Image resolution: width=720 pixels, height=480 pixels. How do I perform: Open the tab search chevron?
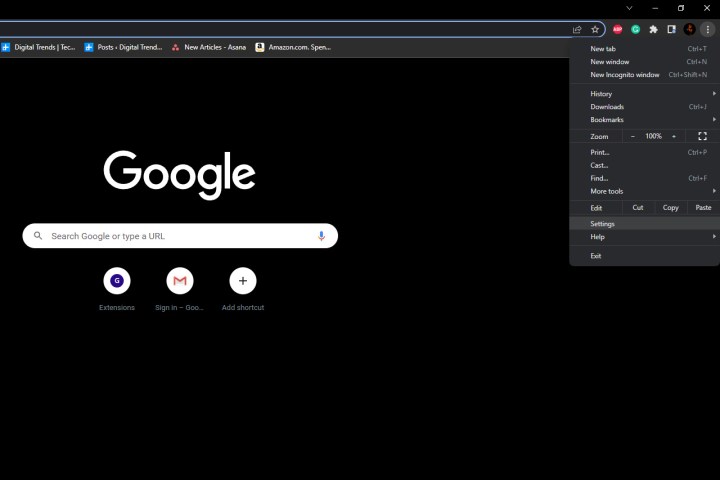point(630,8)
